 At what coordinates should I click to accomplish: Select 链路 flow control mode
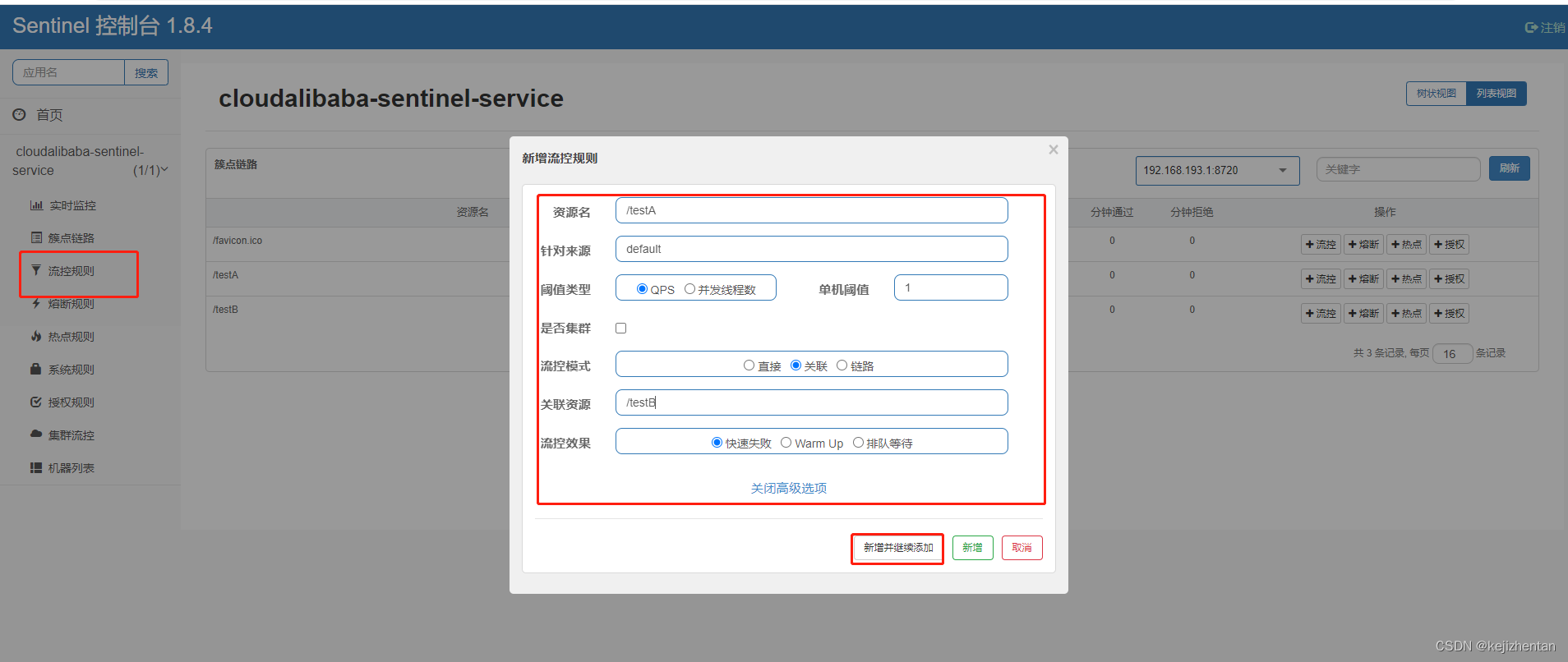click(842, 365)
